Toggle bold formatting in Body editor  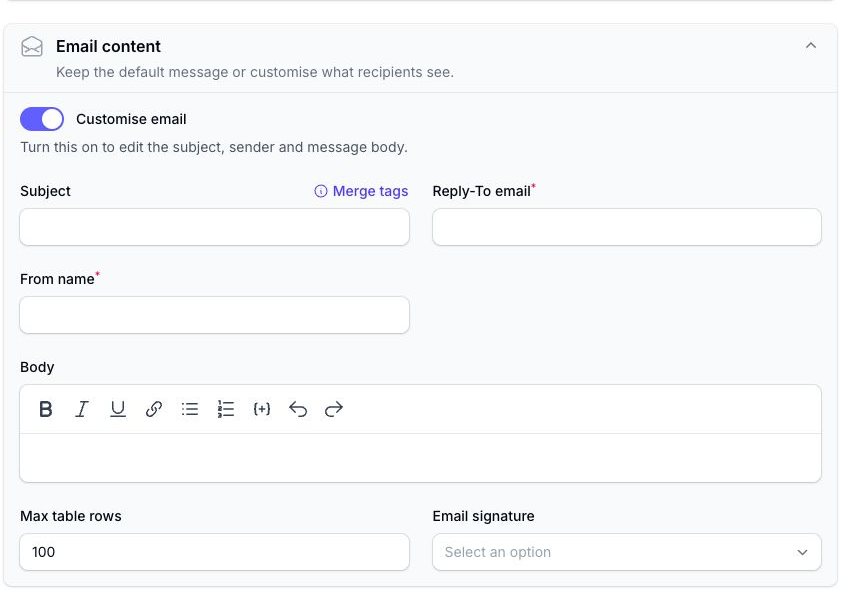(46, 409)
